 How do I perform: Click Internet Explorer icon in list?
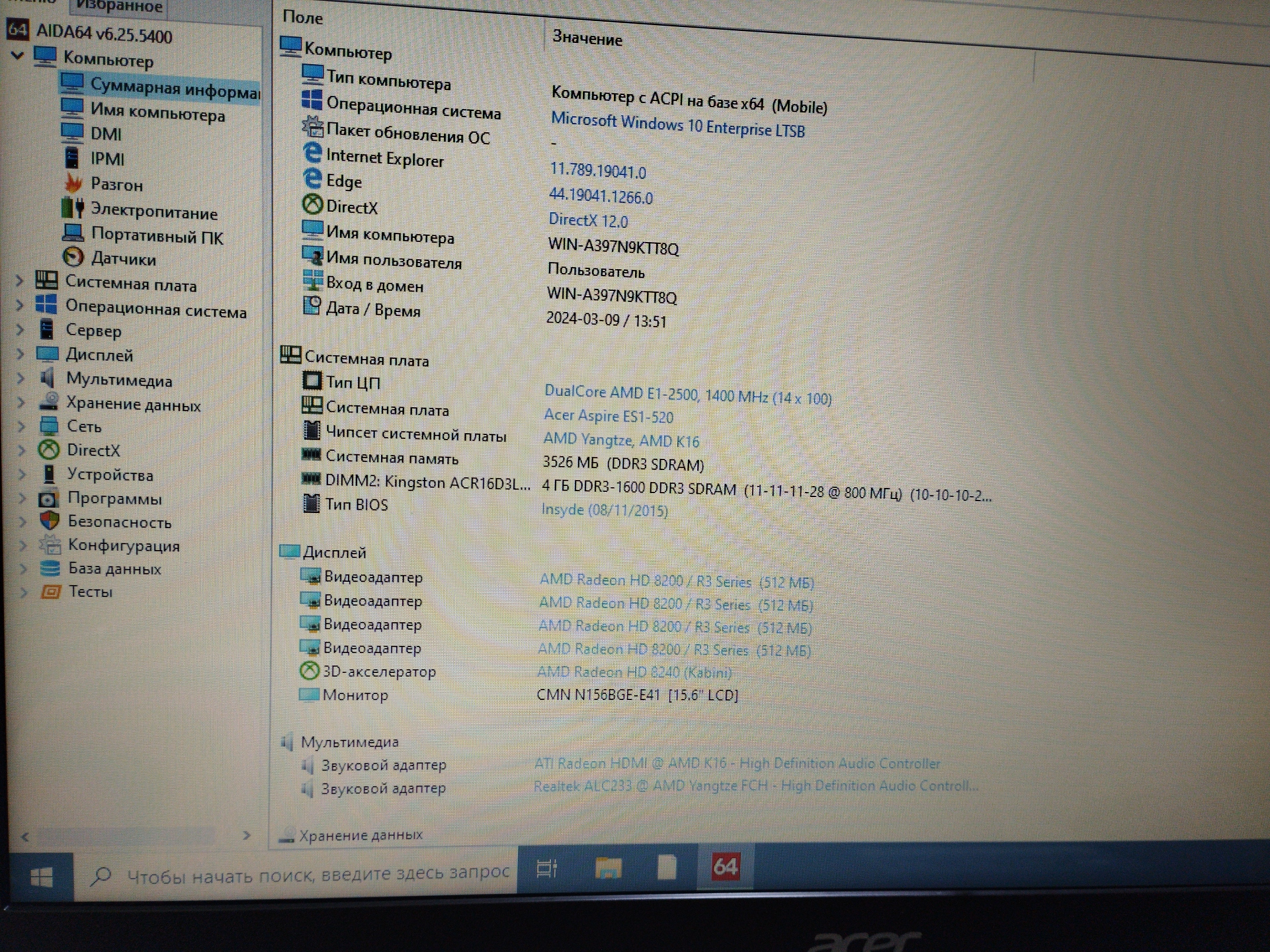[312, 153]
